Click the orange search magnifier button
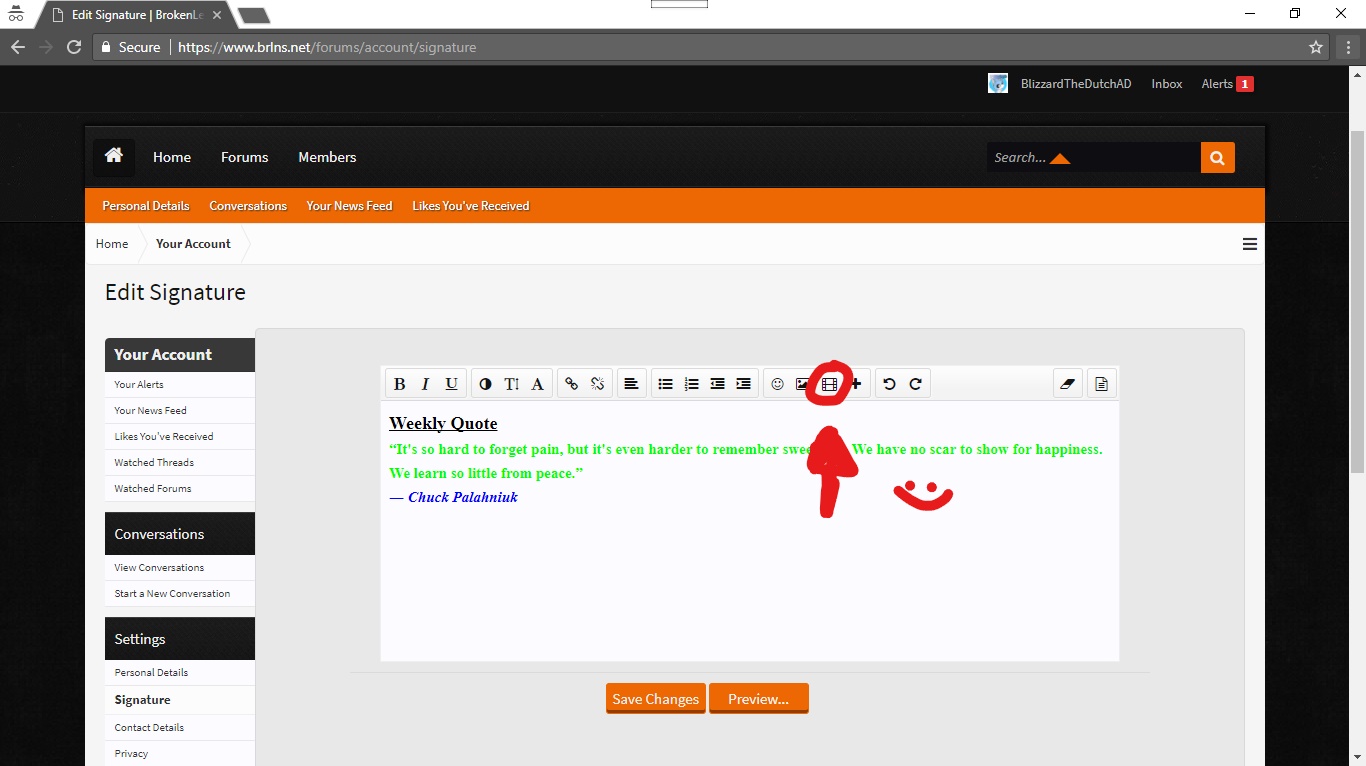The image size is (1366, 766). coord(1218,157)
